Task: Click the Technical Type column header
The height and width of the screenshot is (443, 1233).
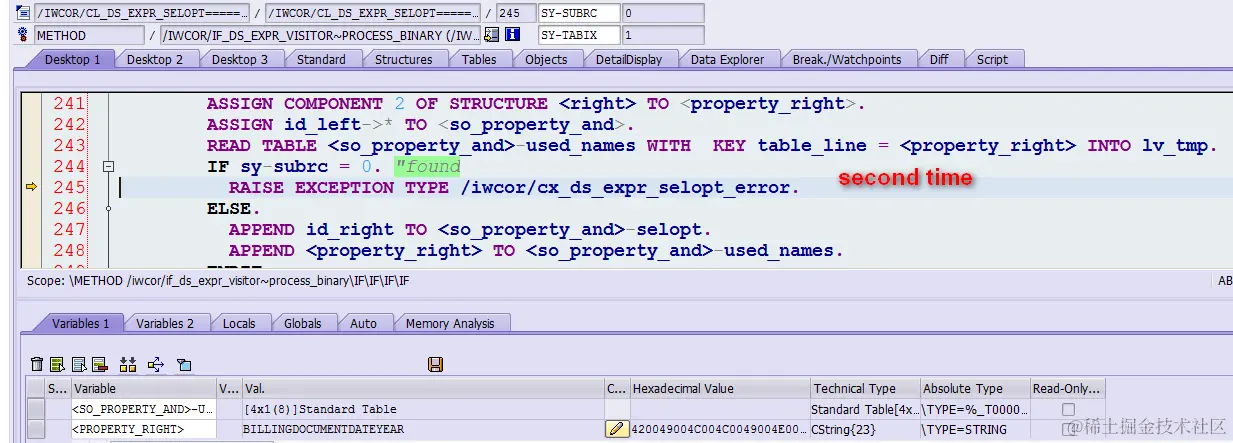Action: pos(865,388)
